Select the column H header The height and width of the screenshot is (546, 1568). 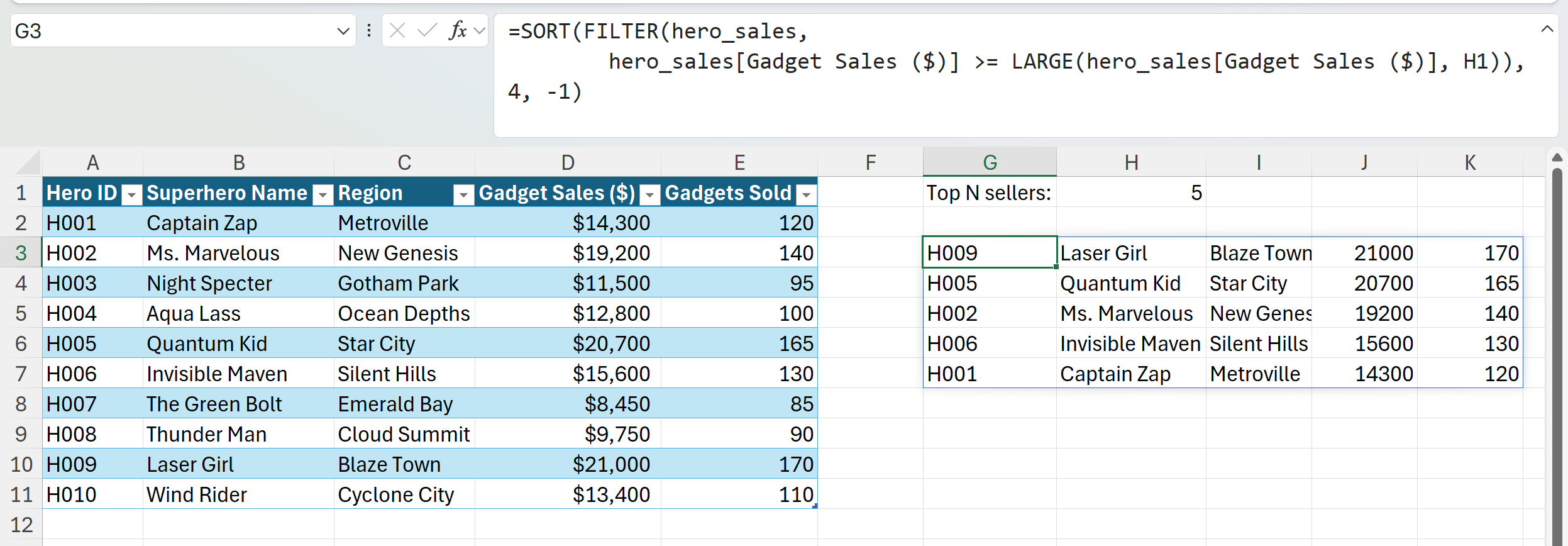(x=1131, y=163)
